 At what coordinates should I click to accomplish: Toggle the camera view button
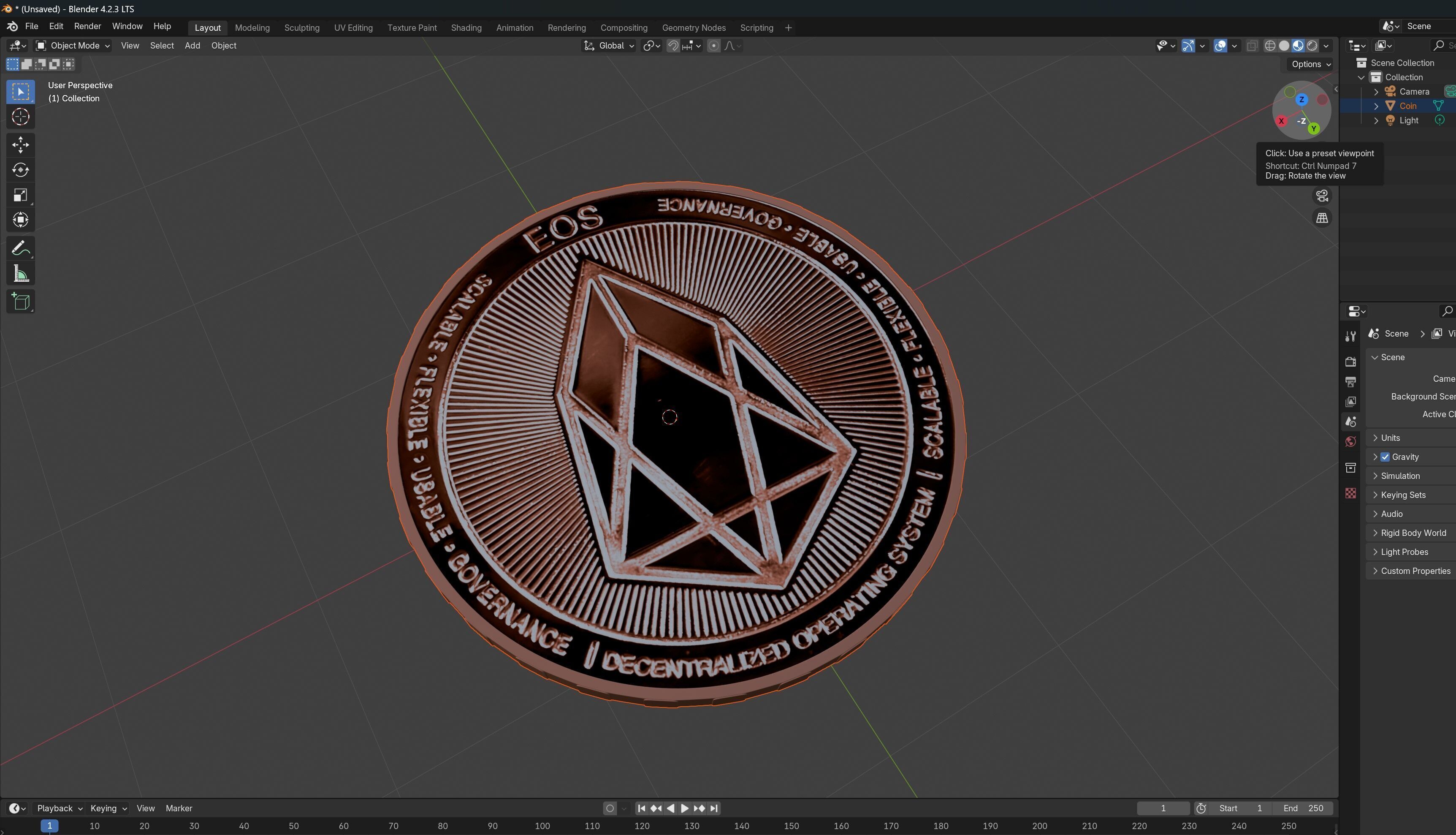coord(1322,196)
